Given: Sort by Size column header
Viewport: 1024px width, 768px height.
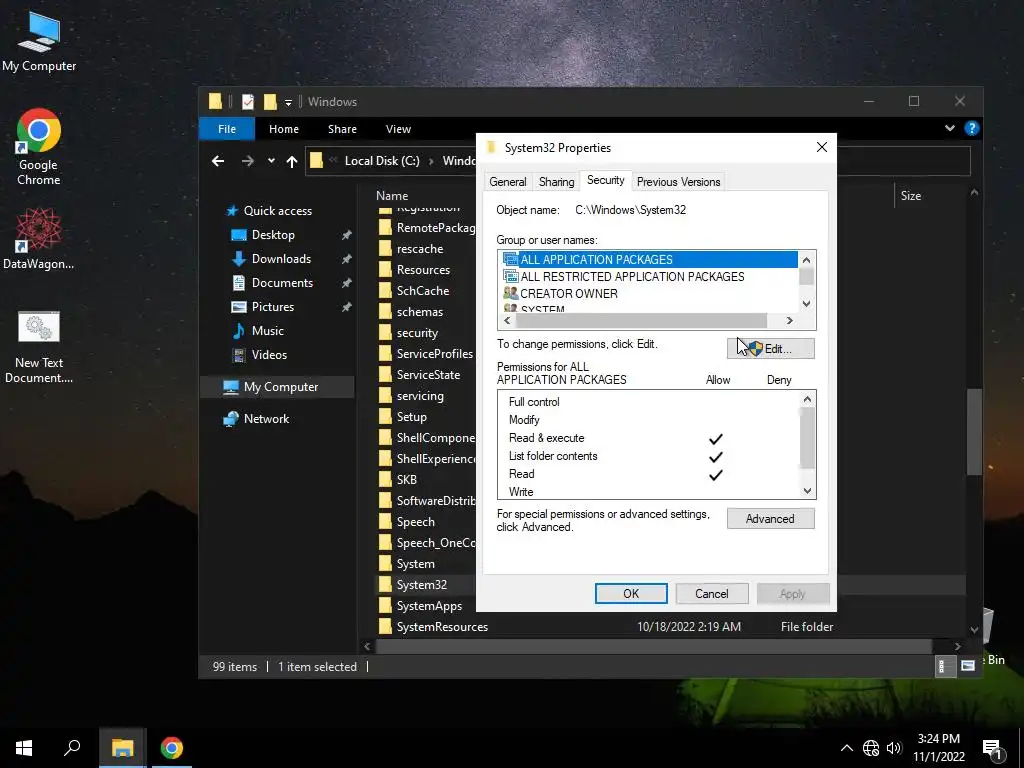Looking at the screenshot, I should pos(910,195).
